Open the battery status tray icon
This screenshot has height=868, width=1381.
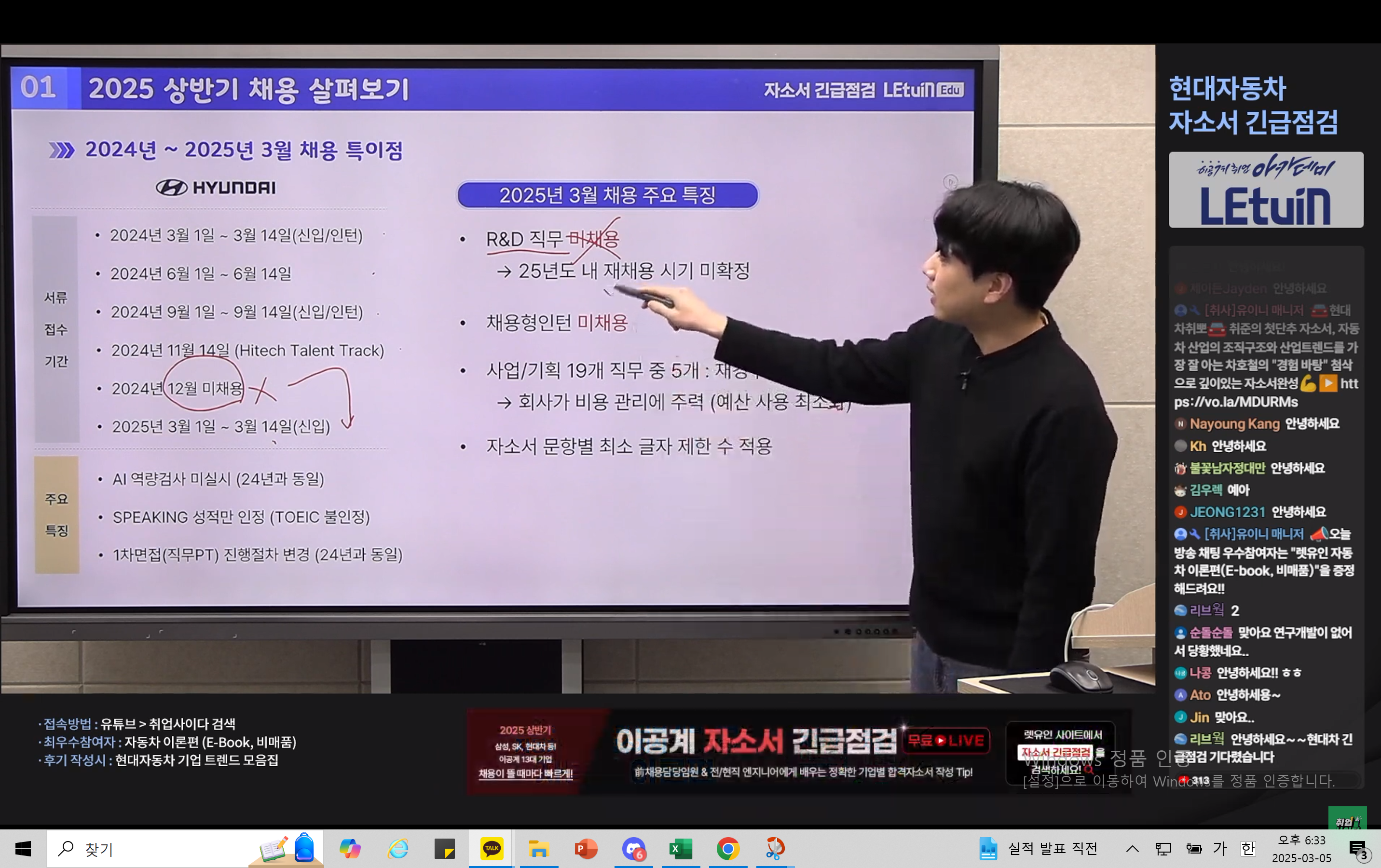tap(1194, 849)
